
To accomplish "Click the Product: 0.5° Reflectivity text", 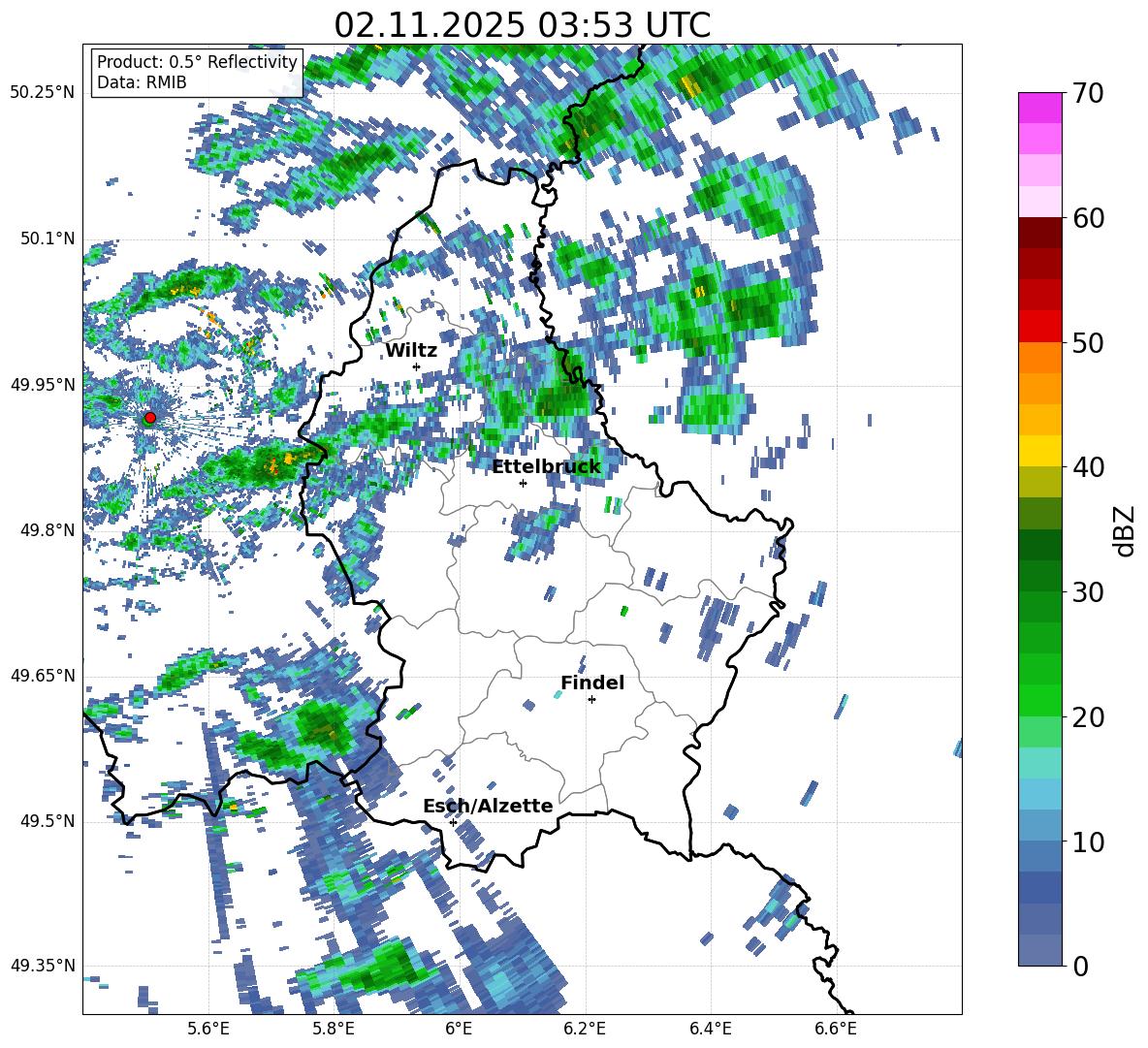I will point(197,62).
